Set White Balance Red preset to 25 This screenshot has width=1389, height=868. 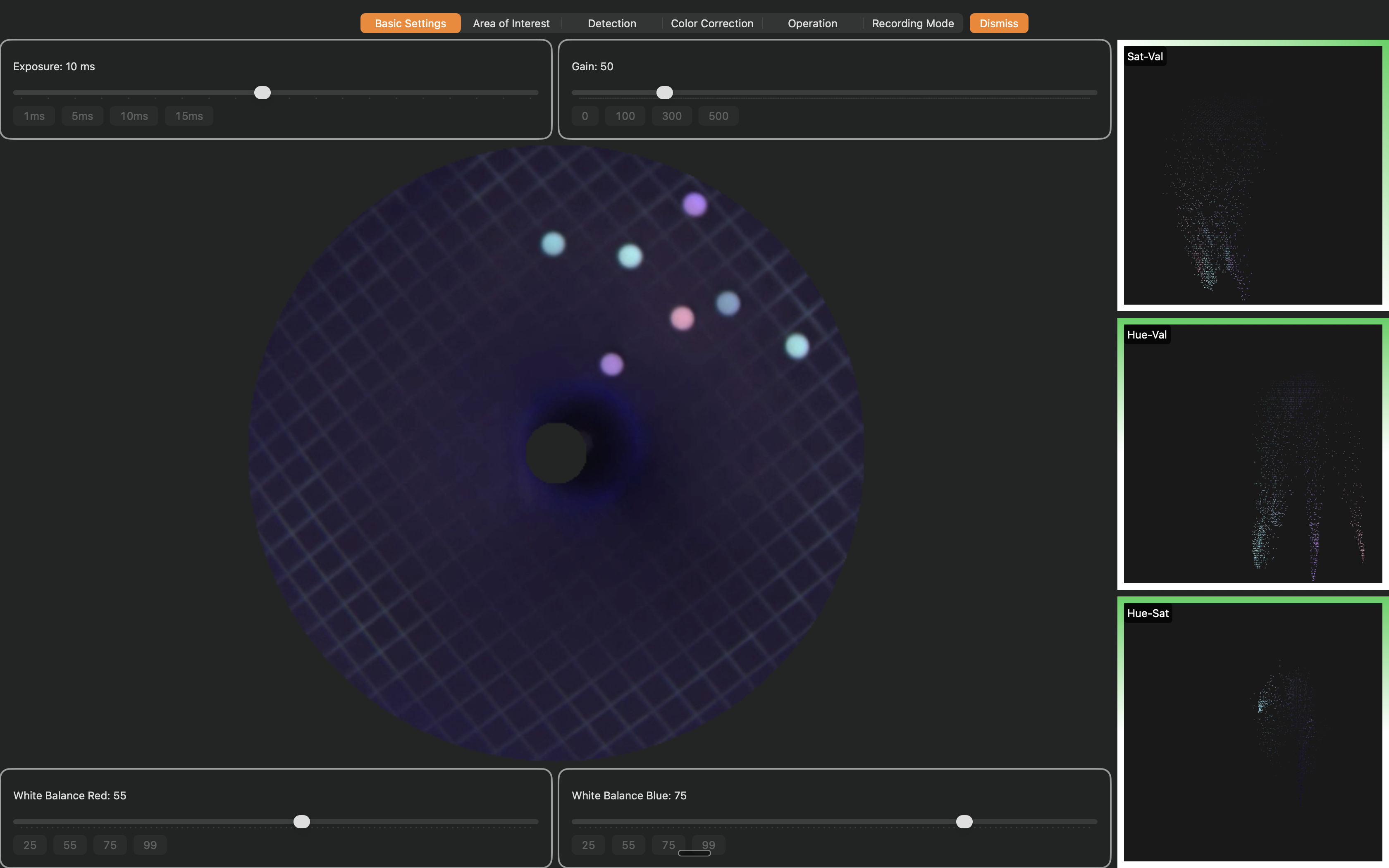tap(30, 845)
